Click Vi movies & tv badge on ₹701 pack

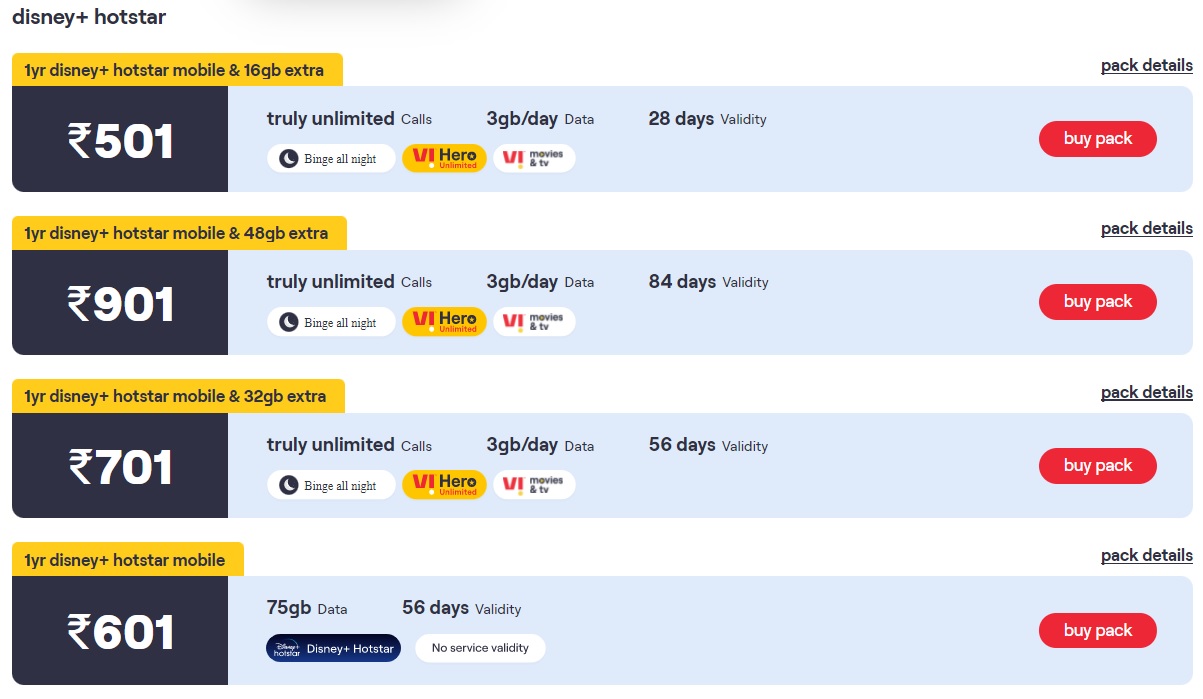(x=534, y=485)
